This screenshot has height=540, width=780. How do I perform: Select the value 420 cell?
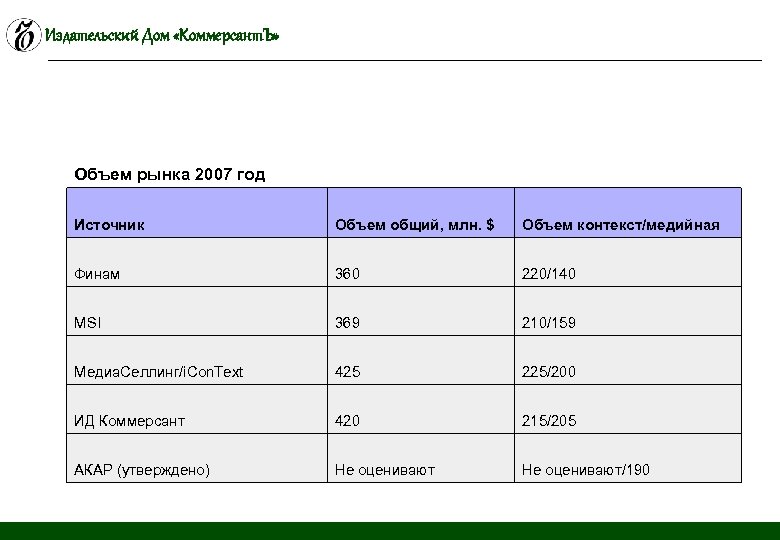tap(421, 409)
